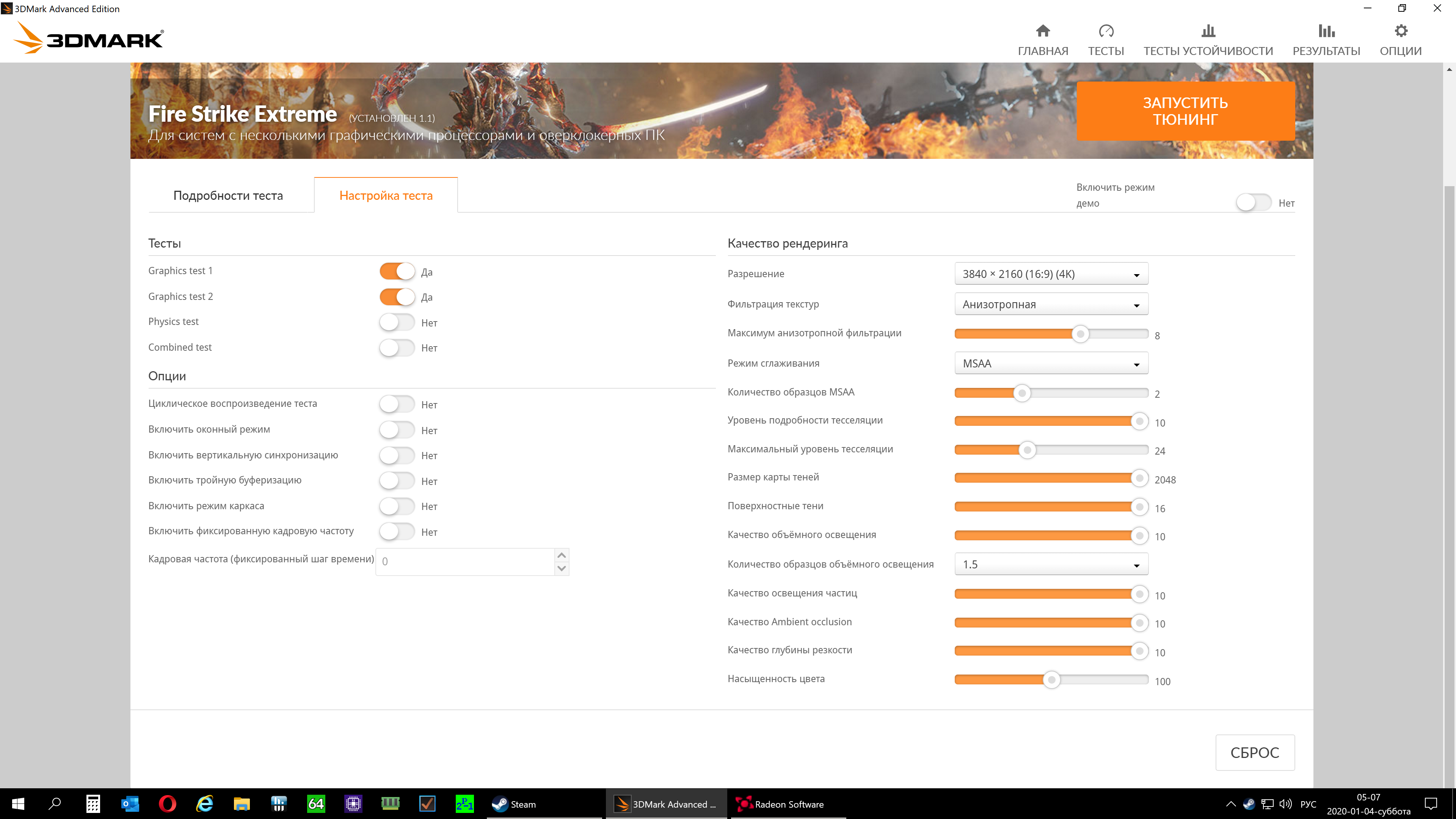Open File Explorer from taskbar
1456x819 pixels.
(242, 804)
